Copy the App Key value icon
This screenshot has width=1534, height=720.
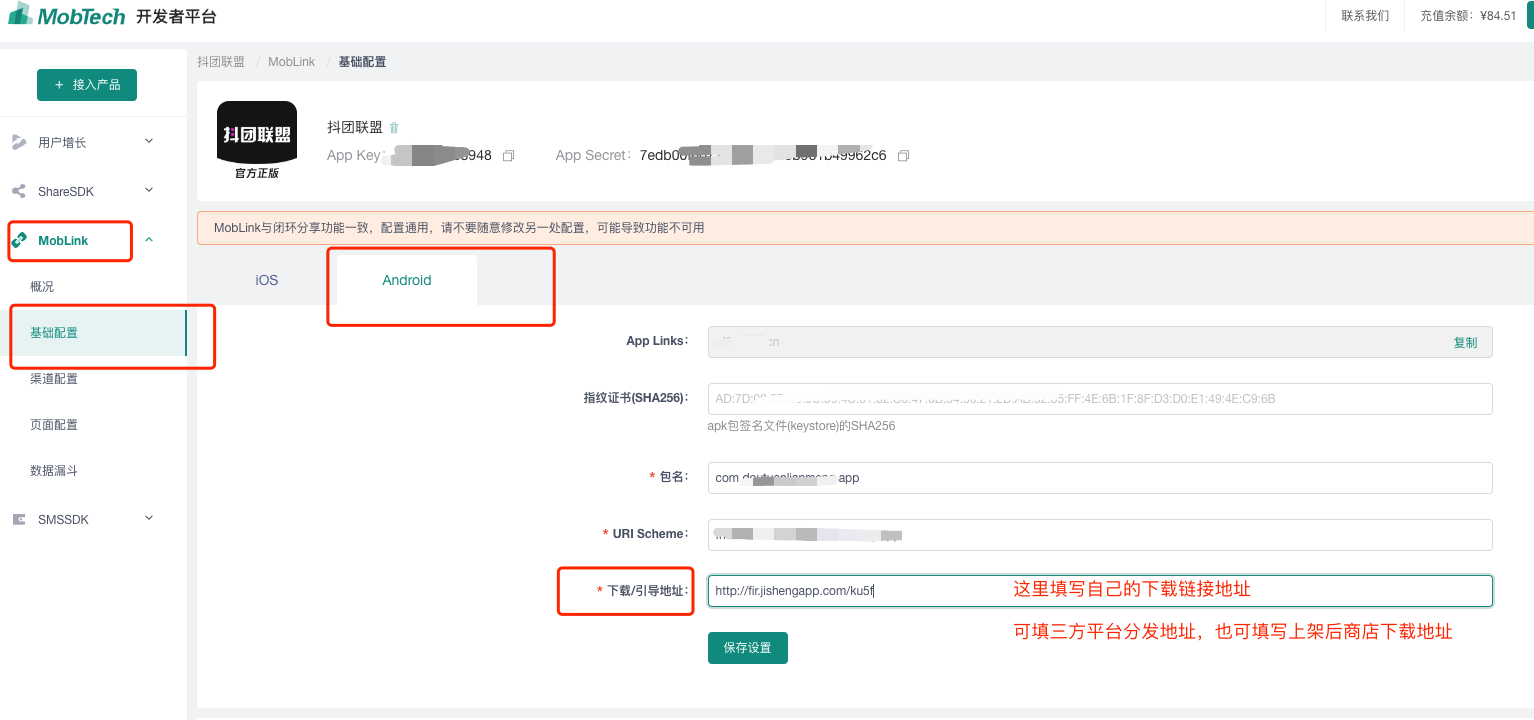508,156
